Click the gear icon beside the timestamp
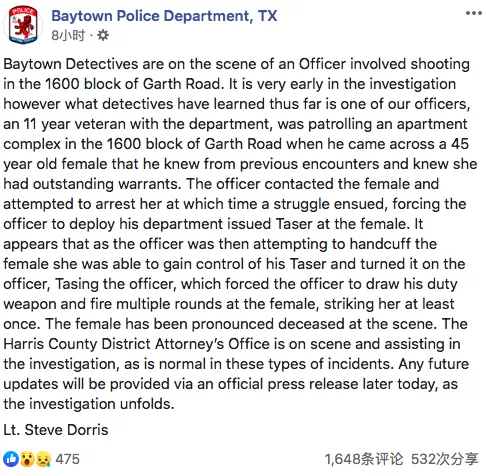 coord(103,35)
